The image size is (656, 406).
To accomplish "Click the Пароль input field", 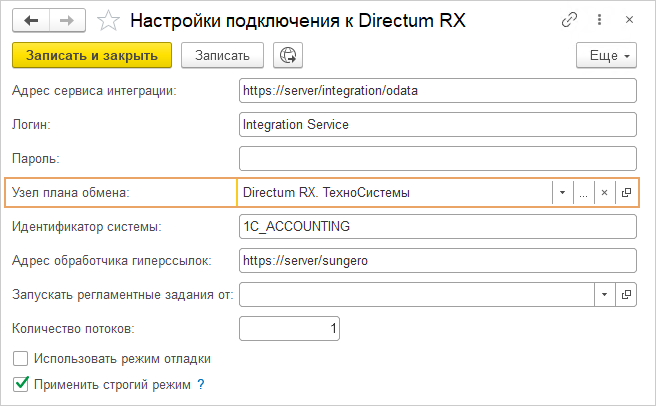I will point(438,158).
